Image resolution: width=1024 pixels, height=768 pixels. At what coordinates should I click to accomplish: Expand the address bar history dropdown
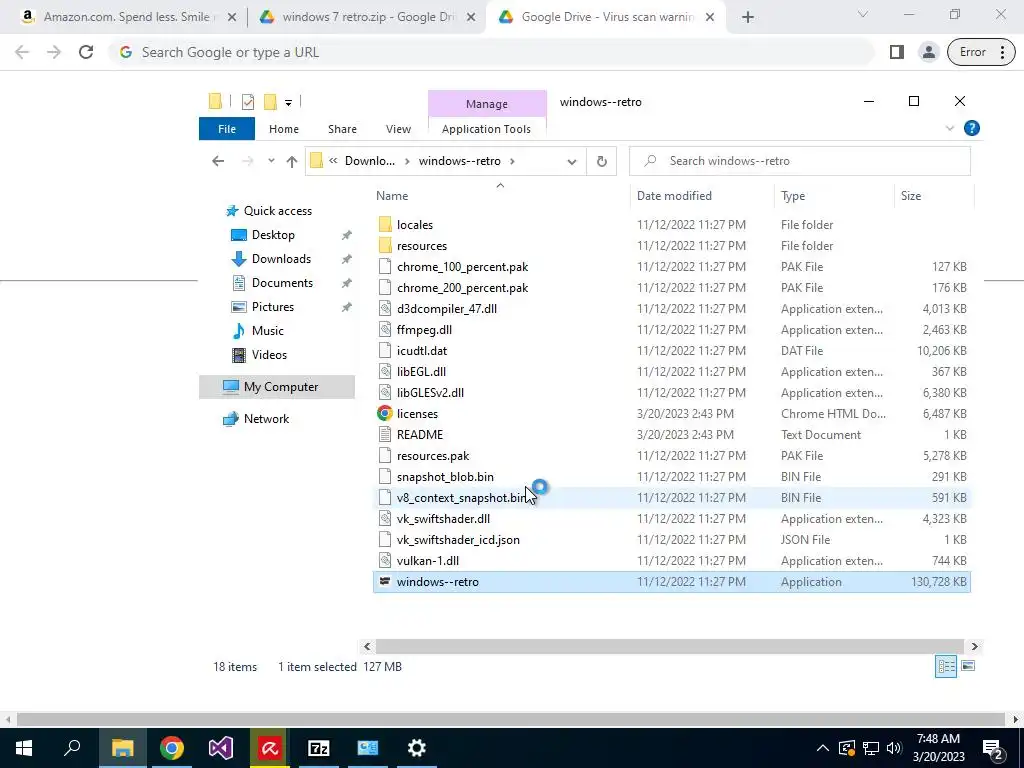coord(571,161)
